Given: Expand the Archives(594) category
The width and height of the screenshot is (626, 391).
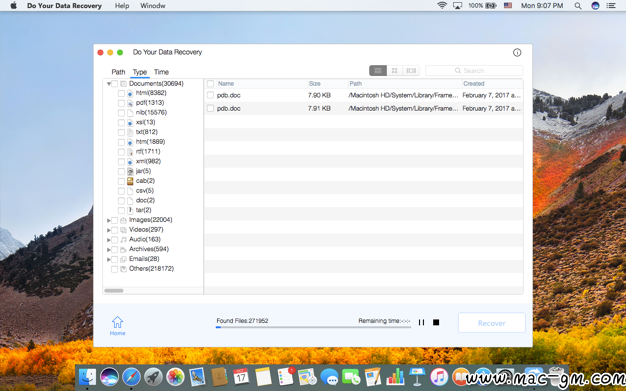Looking at the screenshot, I should pyautogui.click(x=109, y=250).
